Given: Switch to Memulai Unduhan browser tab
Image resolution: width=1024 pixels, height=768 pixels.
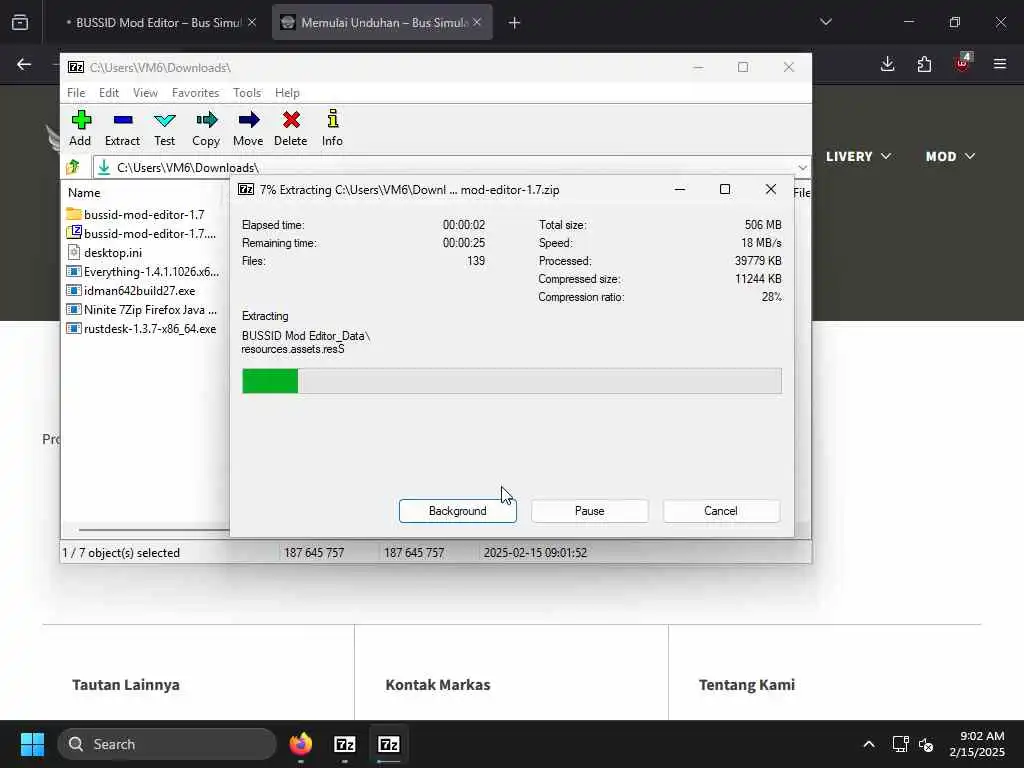Looking at the screenshot, I should click(382, 22).
